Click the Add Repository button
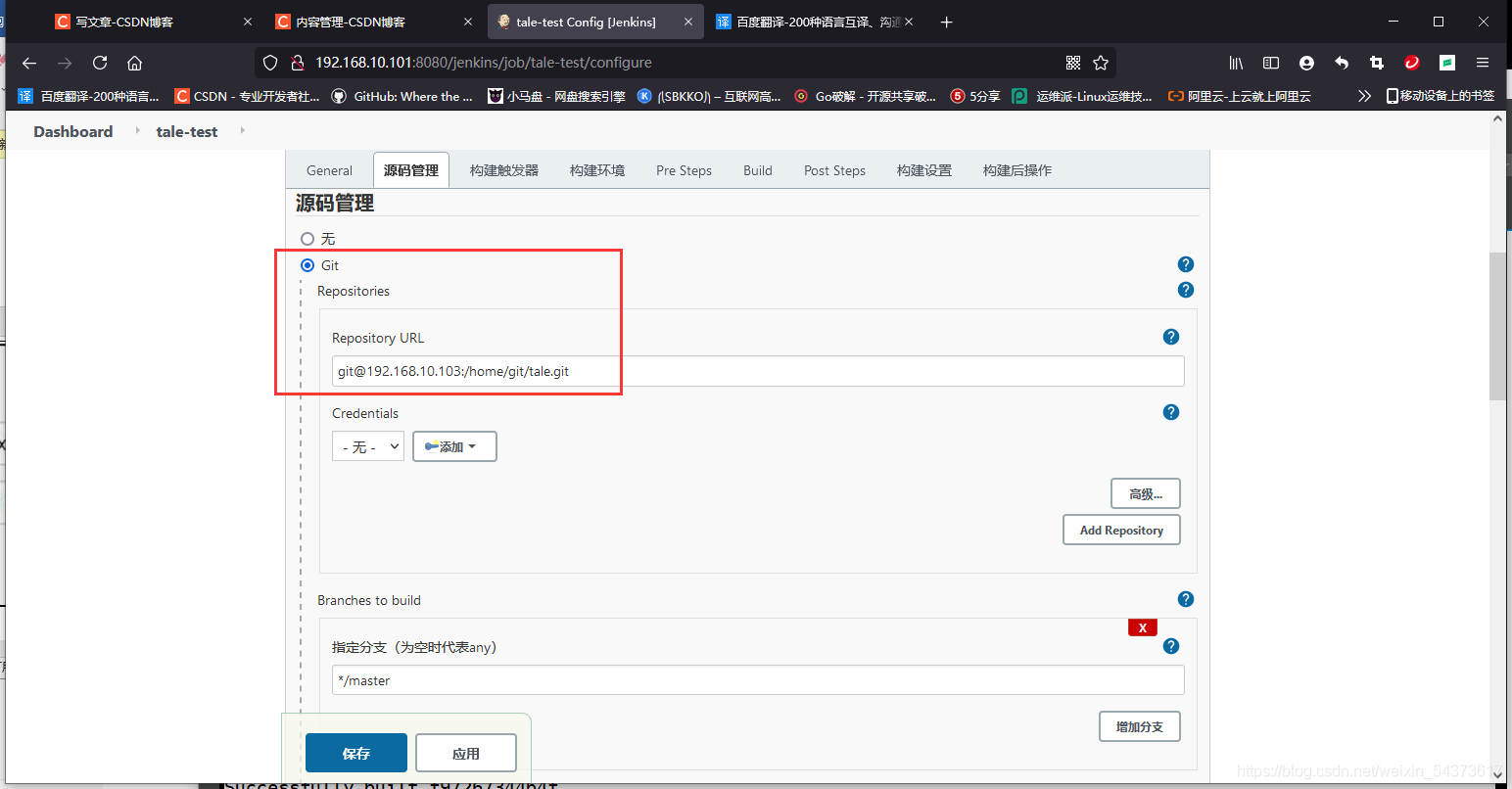 (1121, 530)
